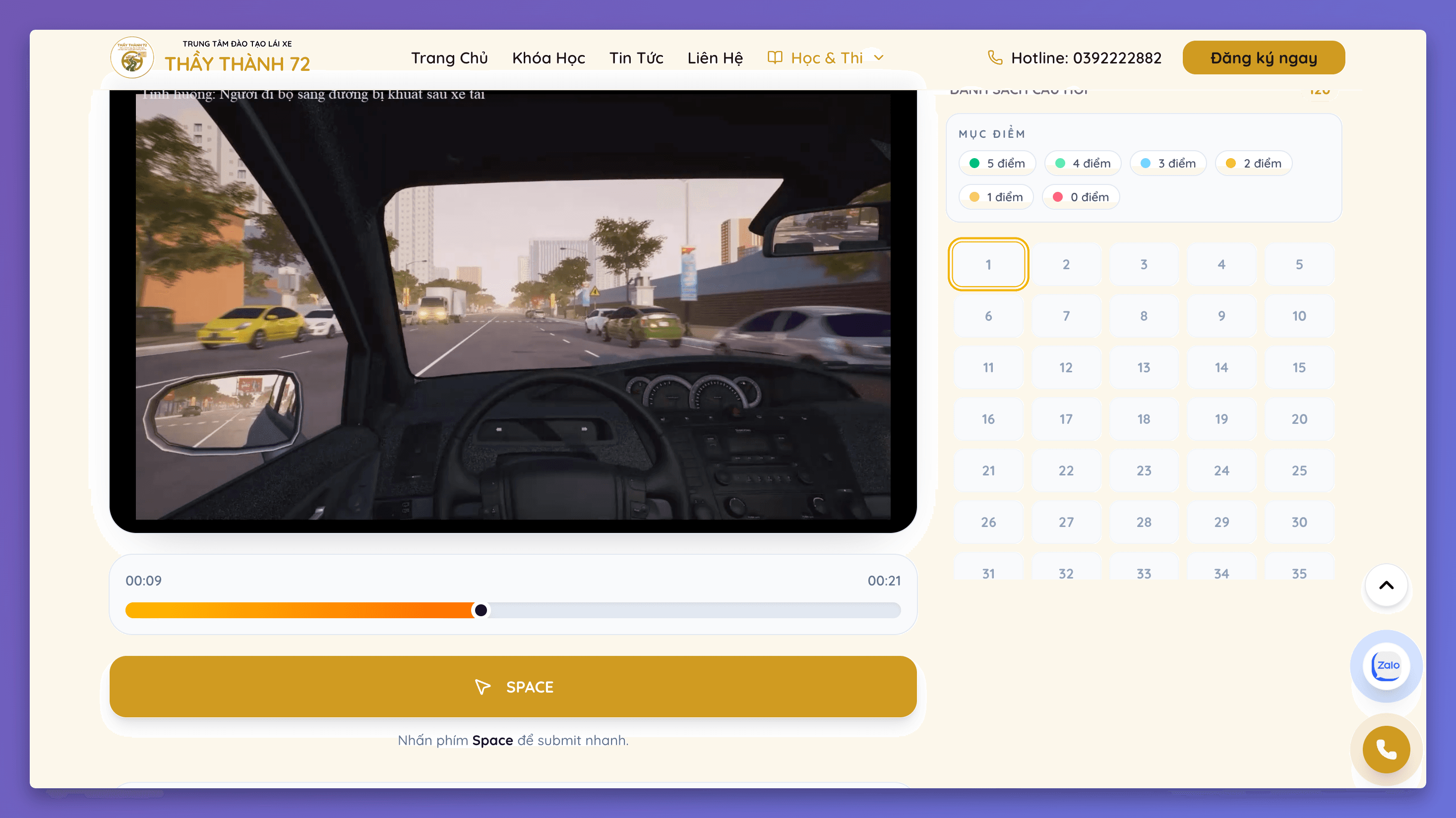Select question 7 in the list

click(1066, 316)
